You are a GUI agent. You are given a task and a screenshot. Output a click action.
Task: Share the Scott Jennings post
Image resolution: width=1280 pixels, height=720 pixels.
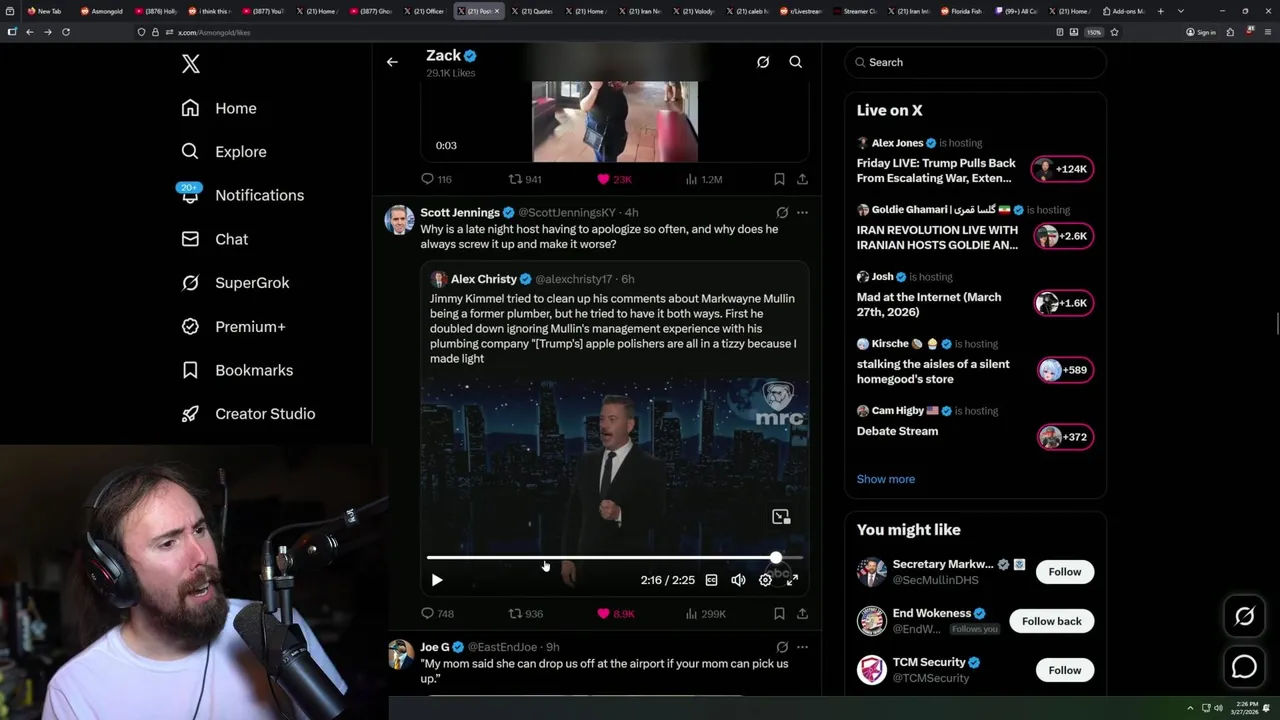tap(802, 614)
